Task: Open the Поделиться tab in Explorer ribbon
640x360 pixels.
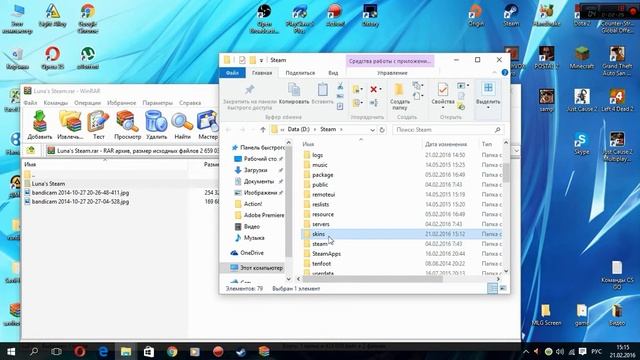Action: point(300,73)
